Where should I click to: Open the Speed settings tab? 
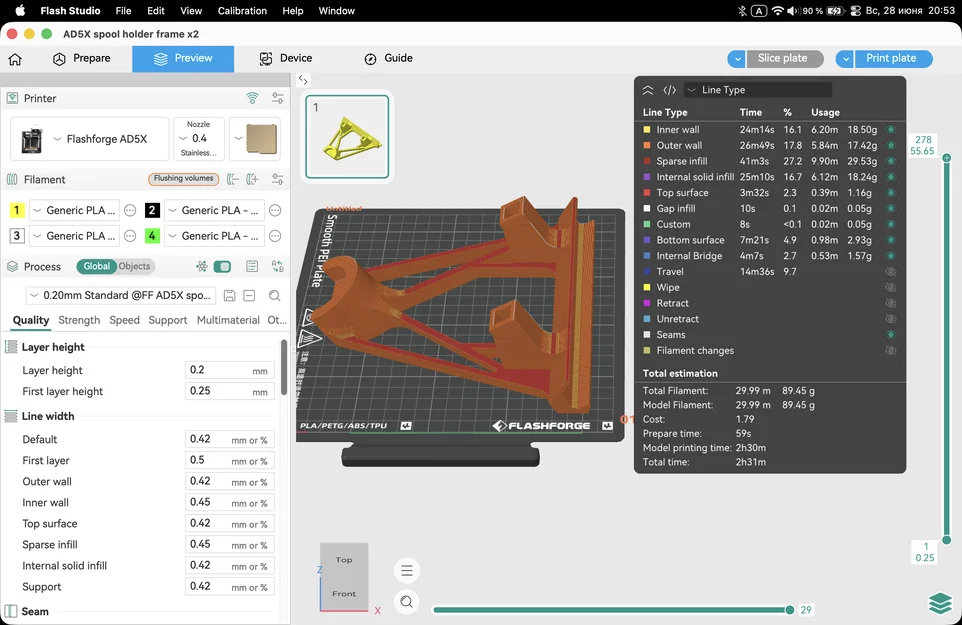pos(125,320)
